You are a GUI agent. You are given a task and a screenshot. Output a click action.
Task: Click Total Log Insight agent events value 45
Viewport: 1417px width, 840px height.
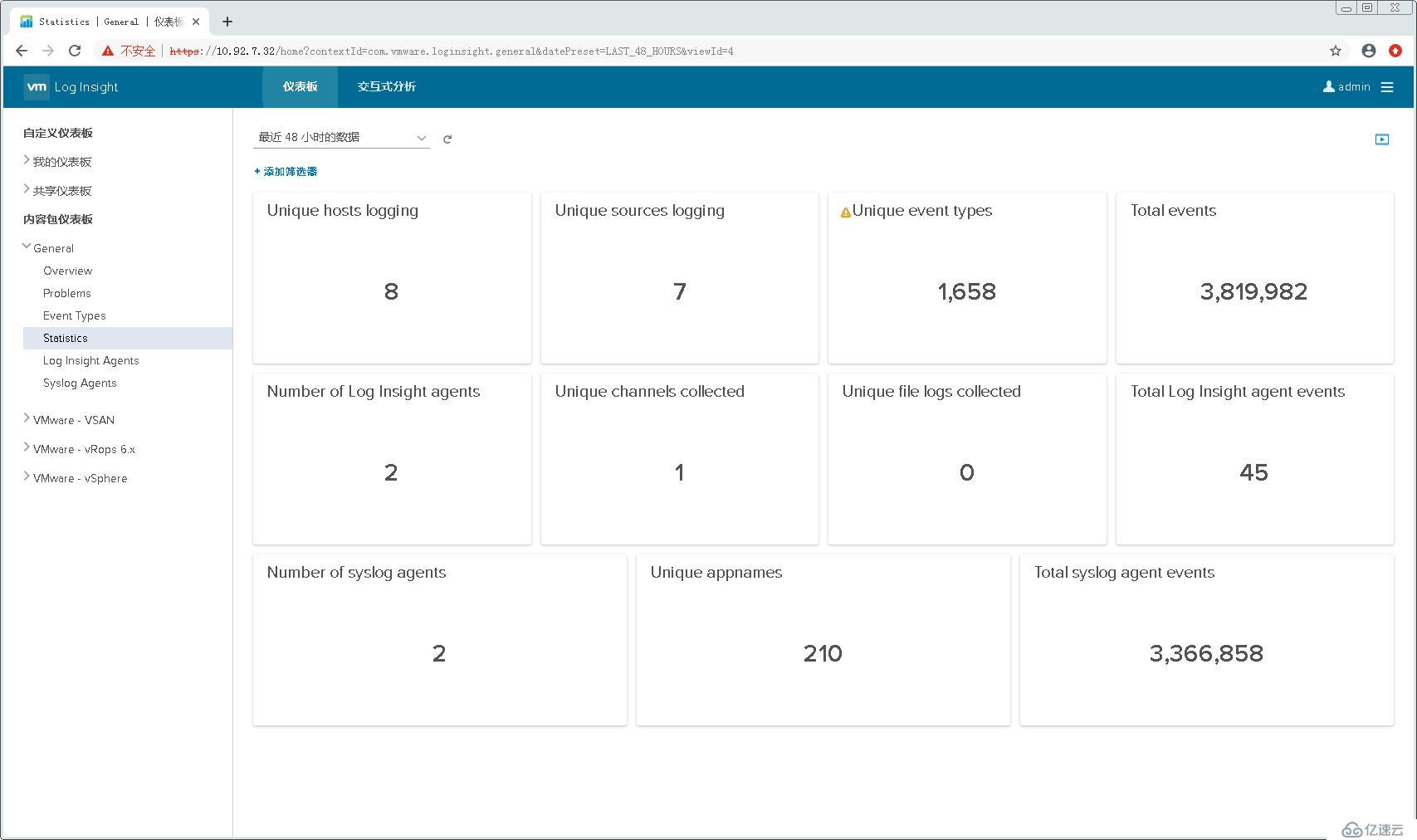[x=1254, y=472]
